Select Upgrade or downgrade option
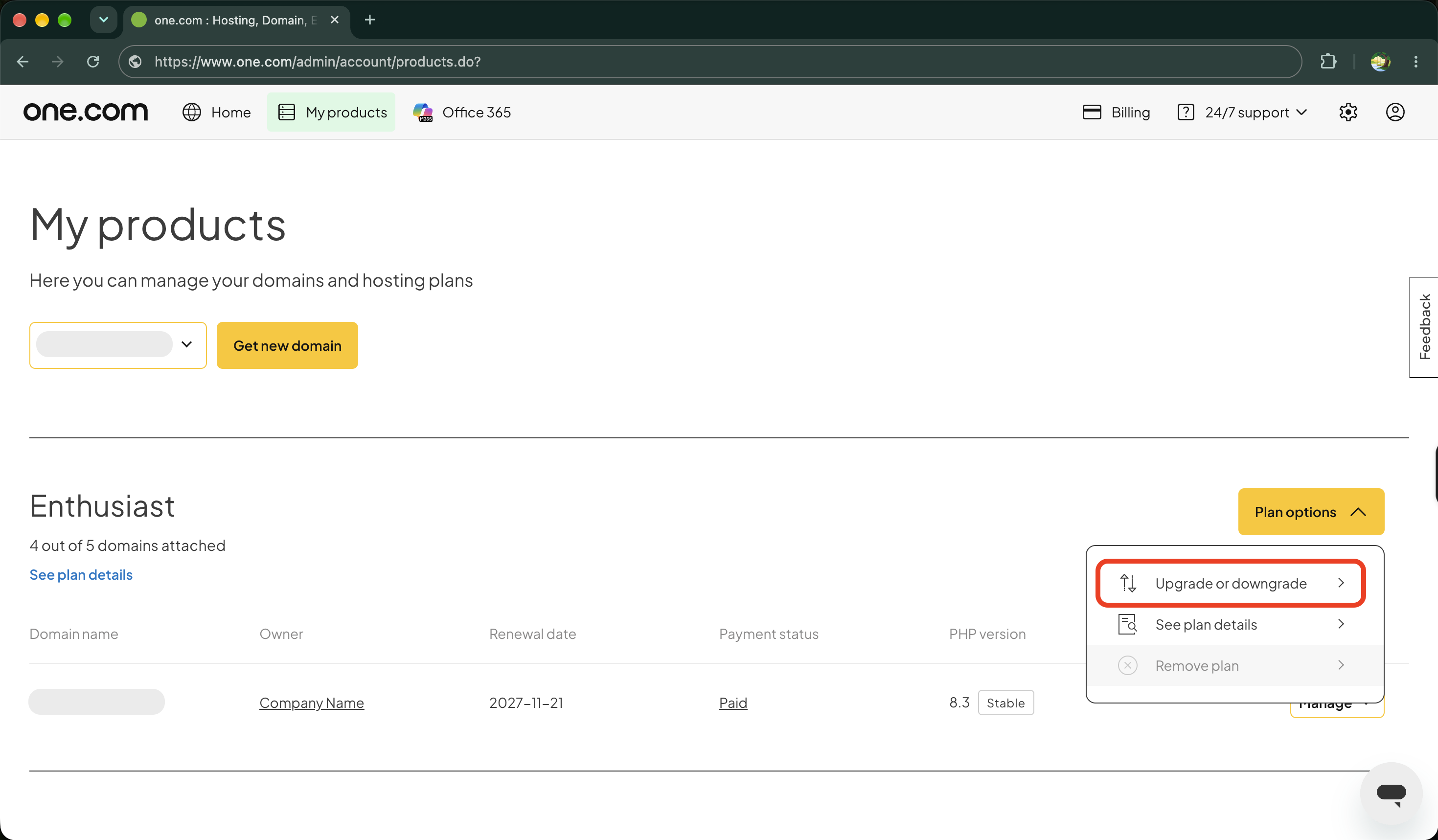The image size is (1438, 840). (1231, 583)
